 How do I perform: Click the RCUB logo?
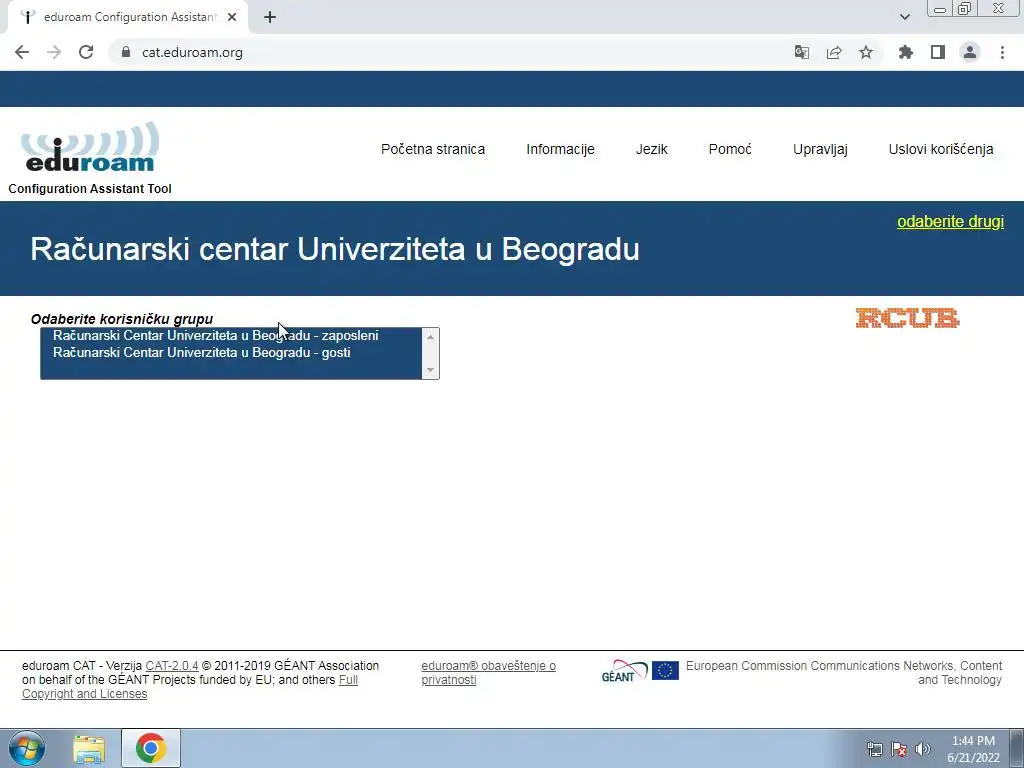click(x=907, y=318)
